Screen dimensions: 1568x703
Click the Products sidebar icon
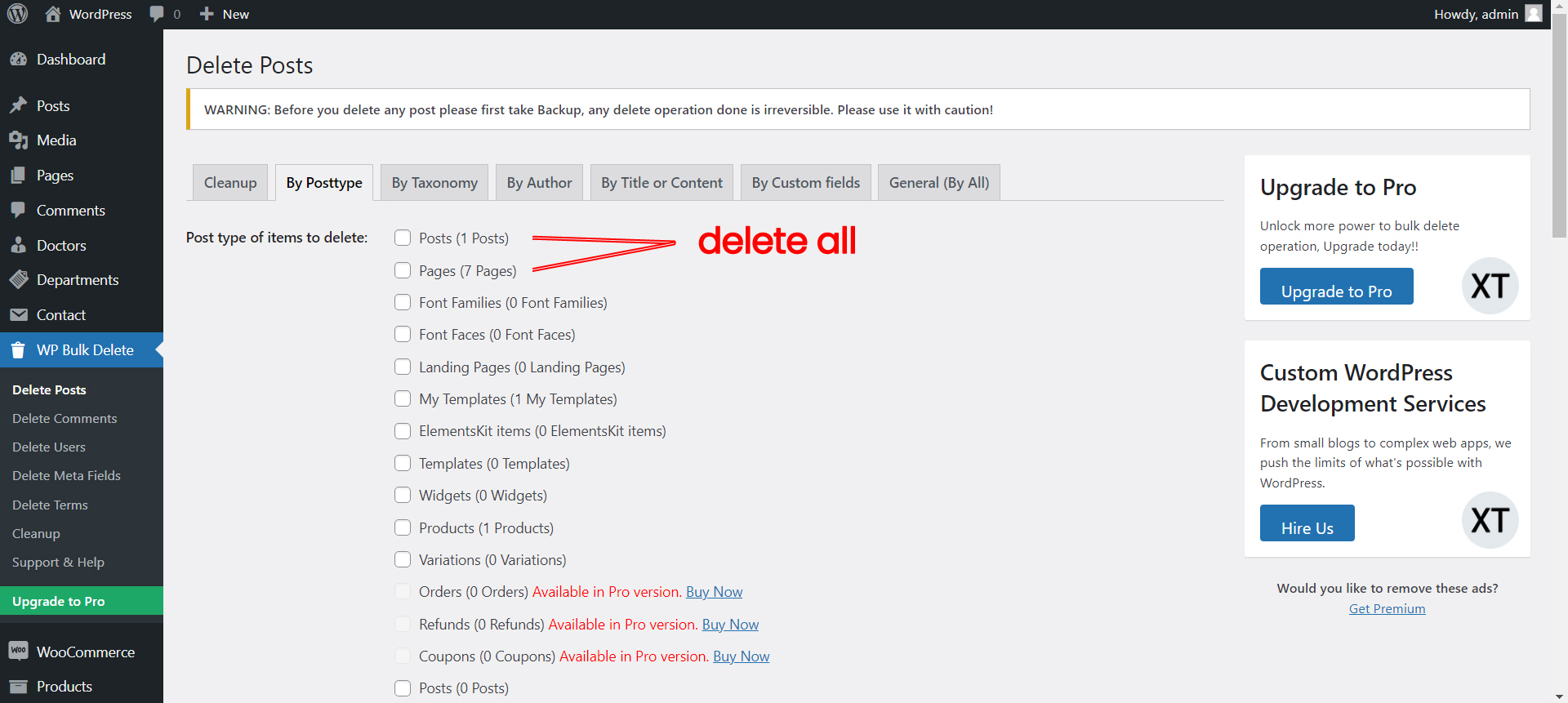(x=18, y=687)
